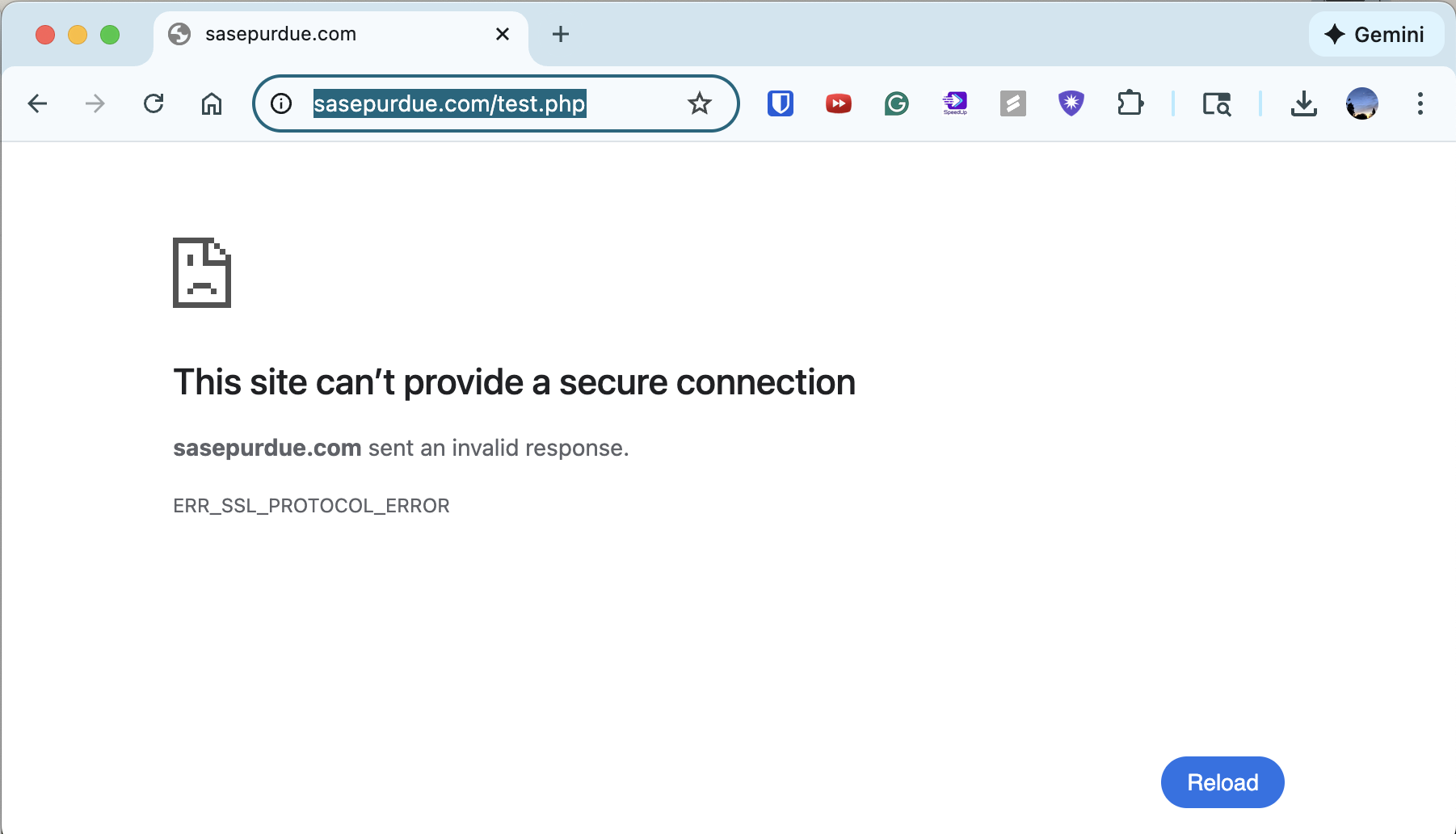View site information for sasepurdue.com

pos(280,103)
